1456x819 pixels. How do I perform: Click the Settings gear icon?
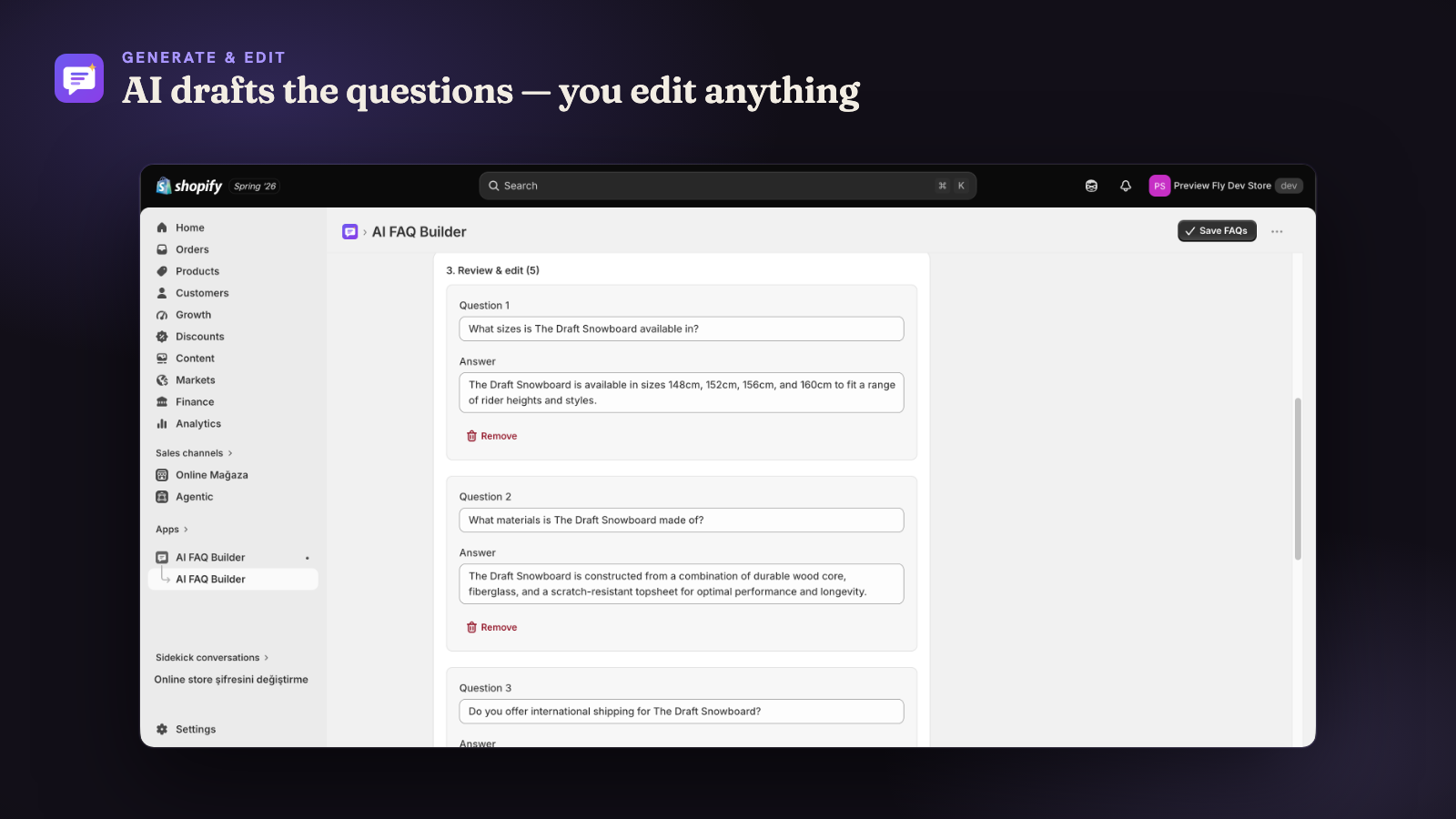[x=162, y=729]
